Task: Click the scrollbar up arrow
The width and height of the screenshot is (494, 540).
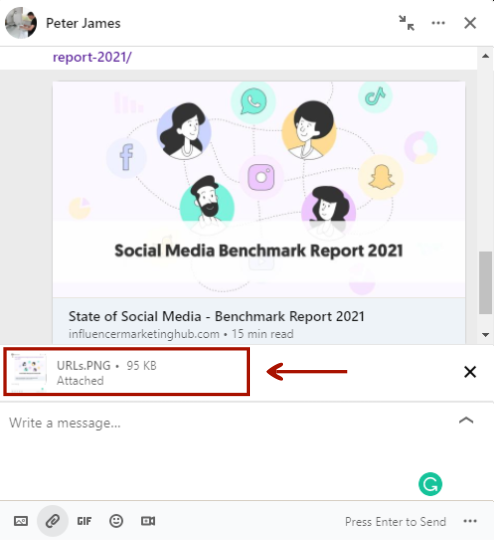Action: [485, 56]
